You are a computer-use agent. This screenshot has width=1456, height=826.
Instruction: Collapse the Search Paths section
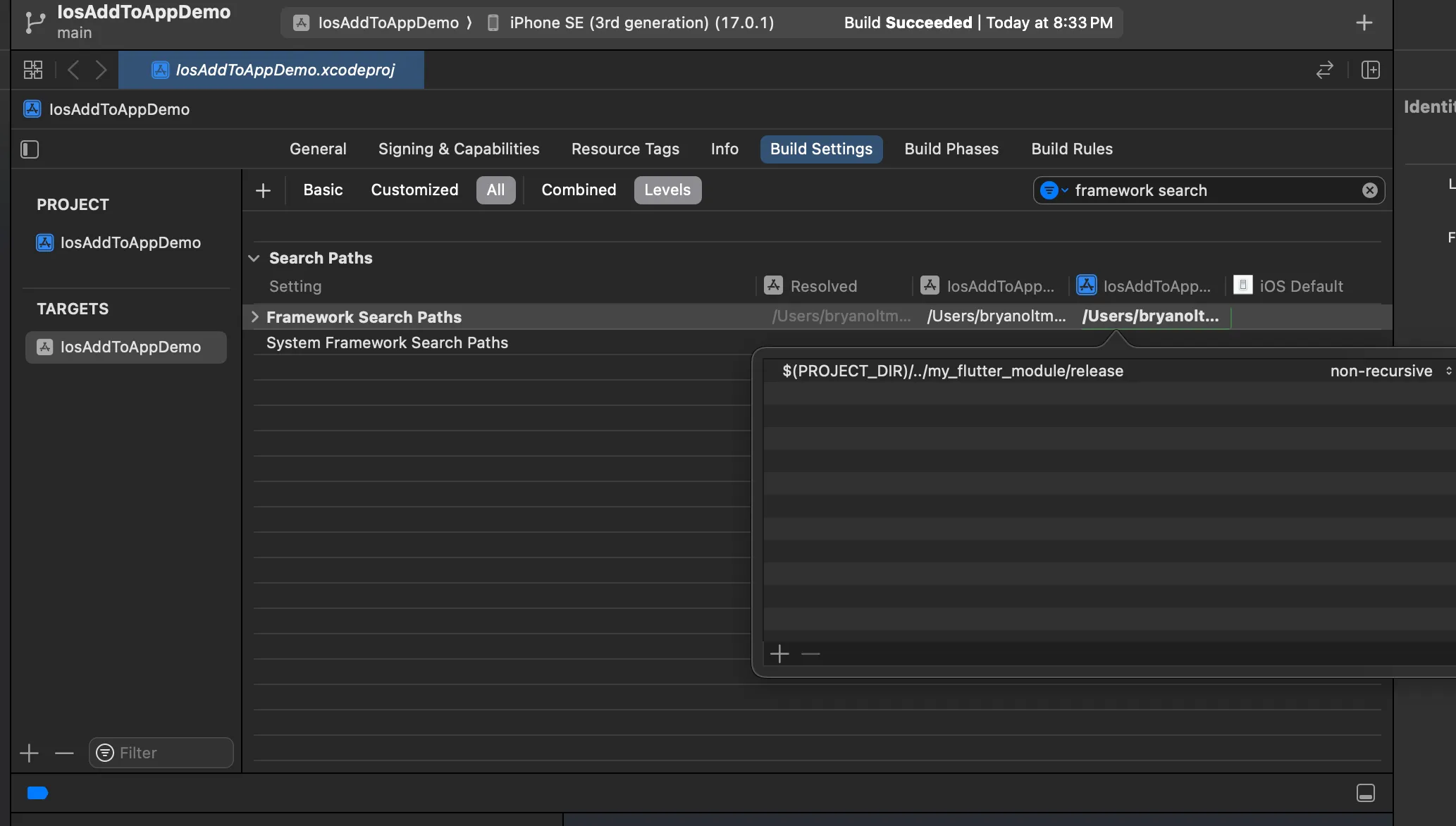point(254,258)
